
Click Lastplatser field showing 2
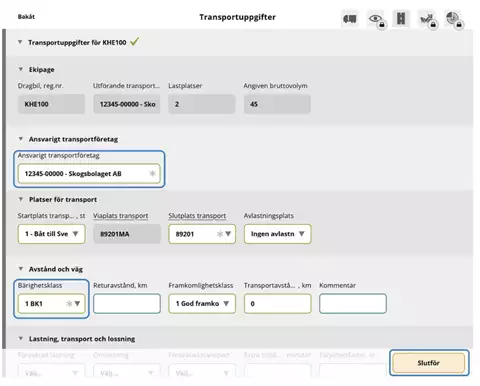pyautogui.click(x=202, y=104)
